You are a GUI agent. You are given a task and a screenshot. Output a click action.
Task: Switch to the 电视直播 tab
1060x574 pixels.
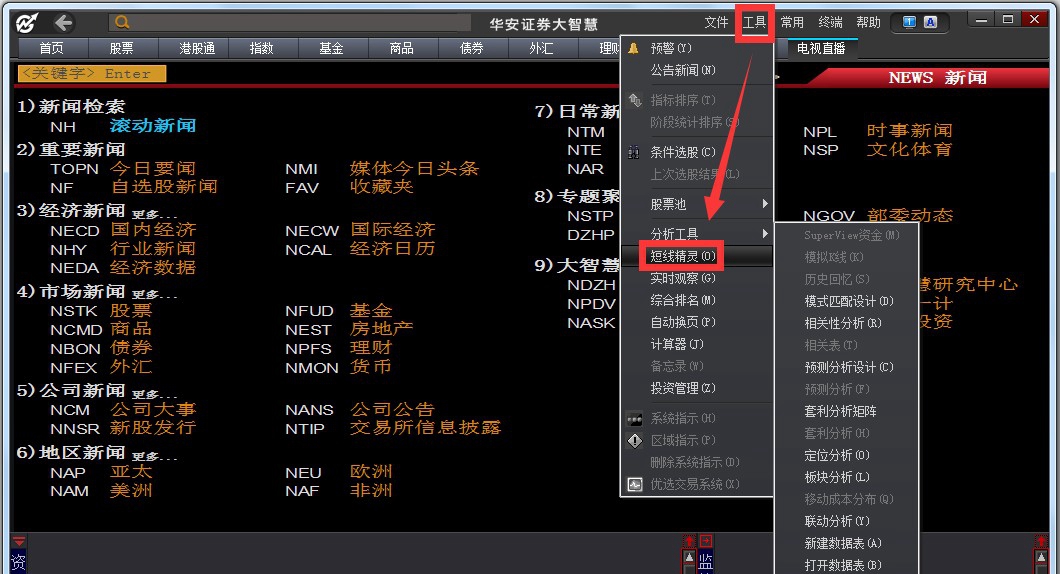[x=821, y=48]
